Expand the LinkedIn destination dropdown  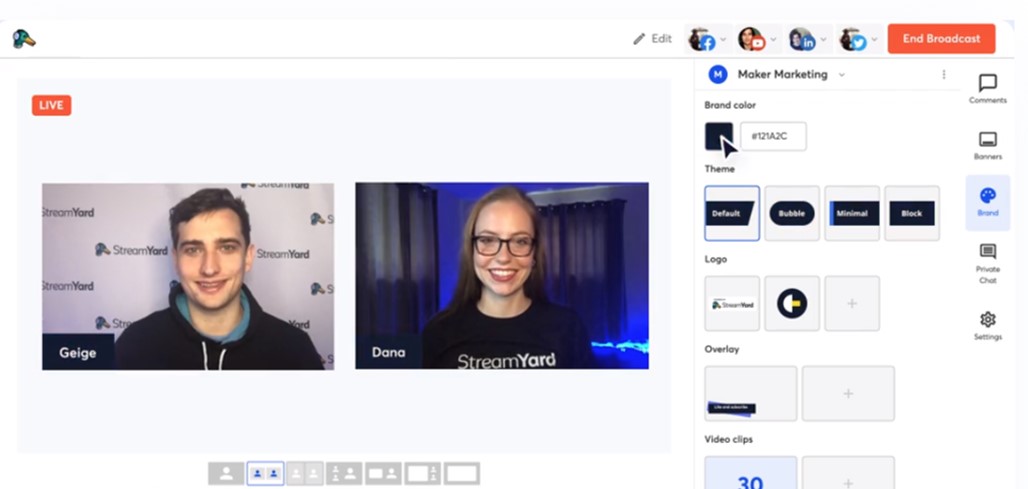pos(823,40)
